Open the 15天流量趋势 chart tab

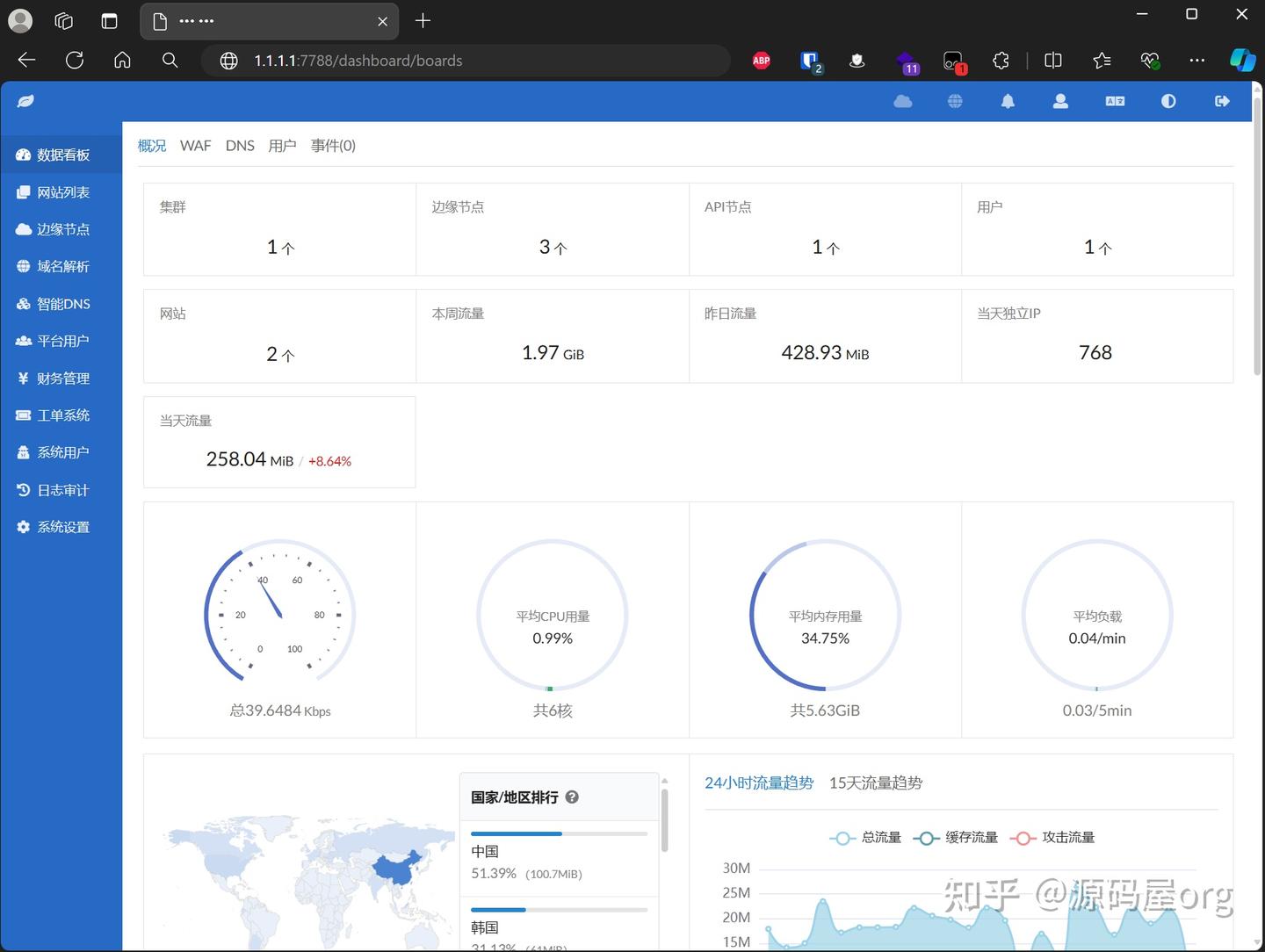point(875,783)
